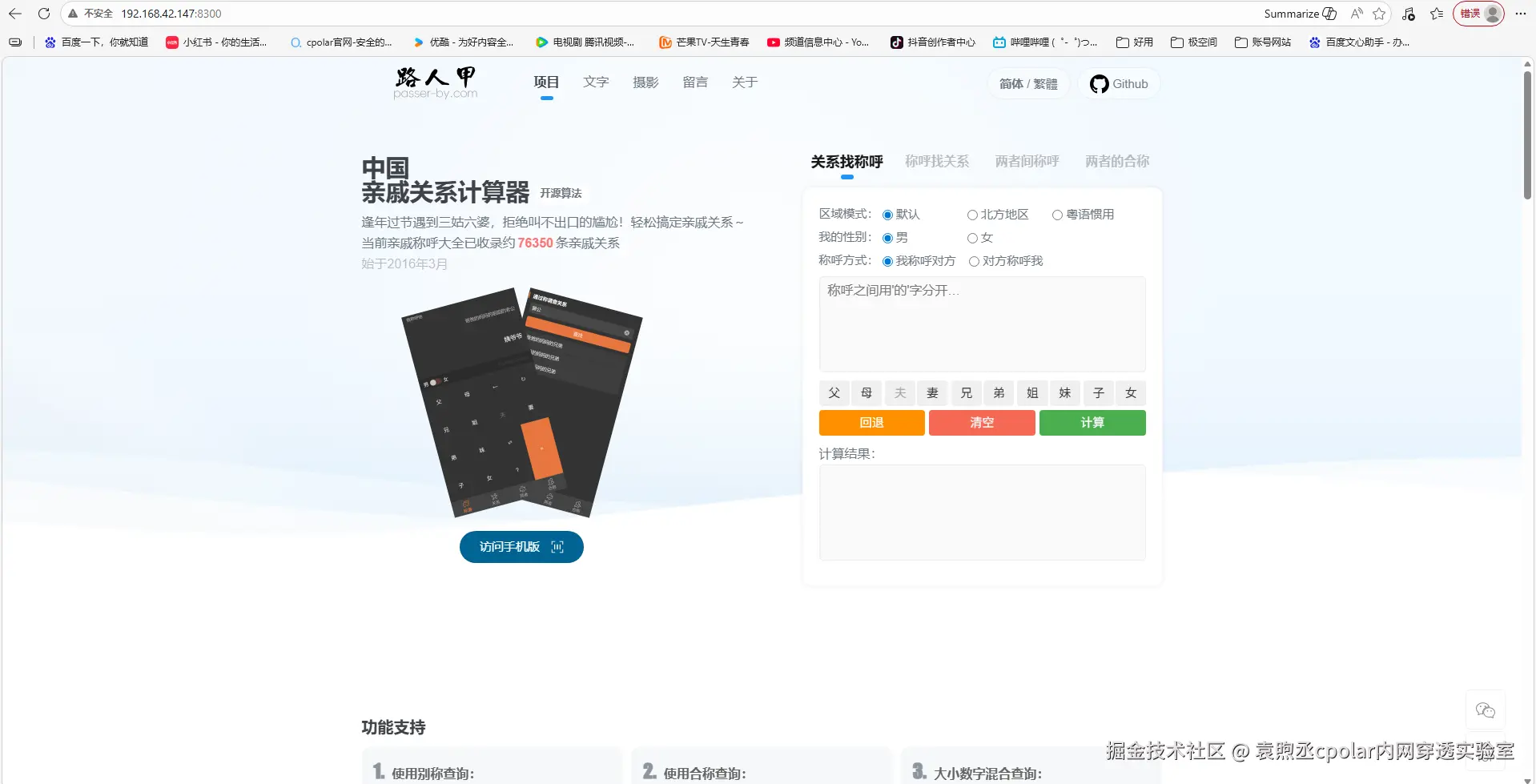Open the Summarize extension button
1536x784 pixels.
point(1300,14)
